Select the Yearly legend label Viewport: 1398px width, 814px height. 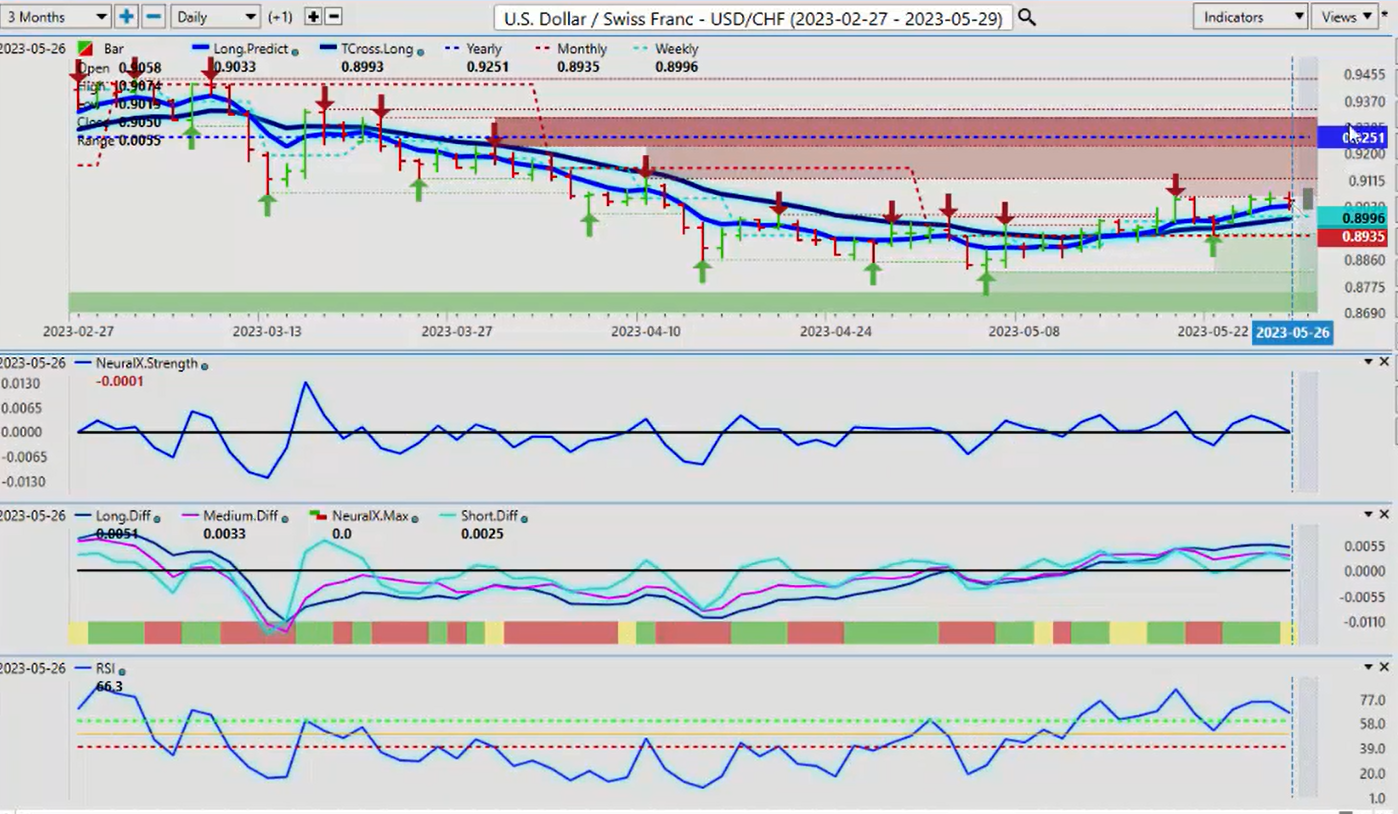[x=485, y=49]
